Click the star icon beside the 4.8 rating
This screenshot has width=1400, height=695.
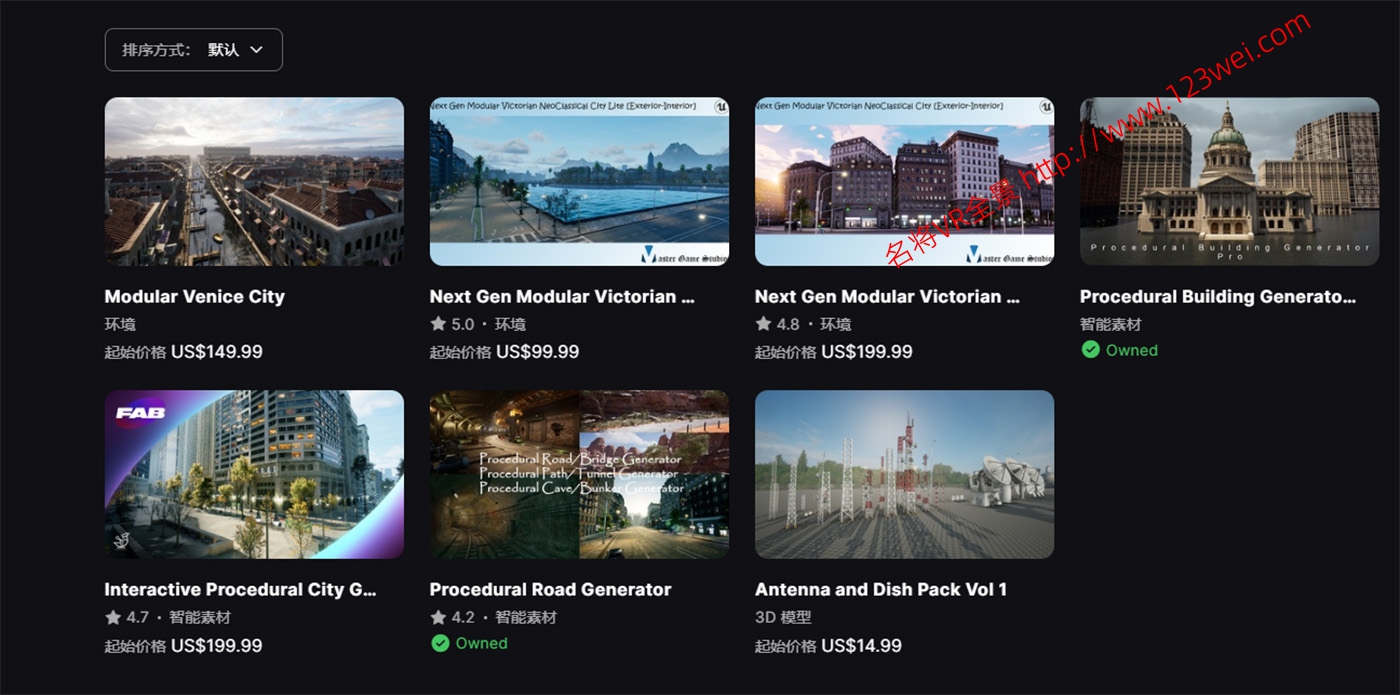(763, 324)
